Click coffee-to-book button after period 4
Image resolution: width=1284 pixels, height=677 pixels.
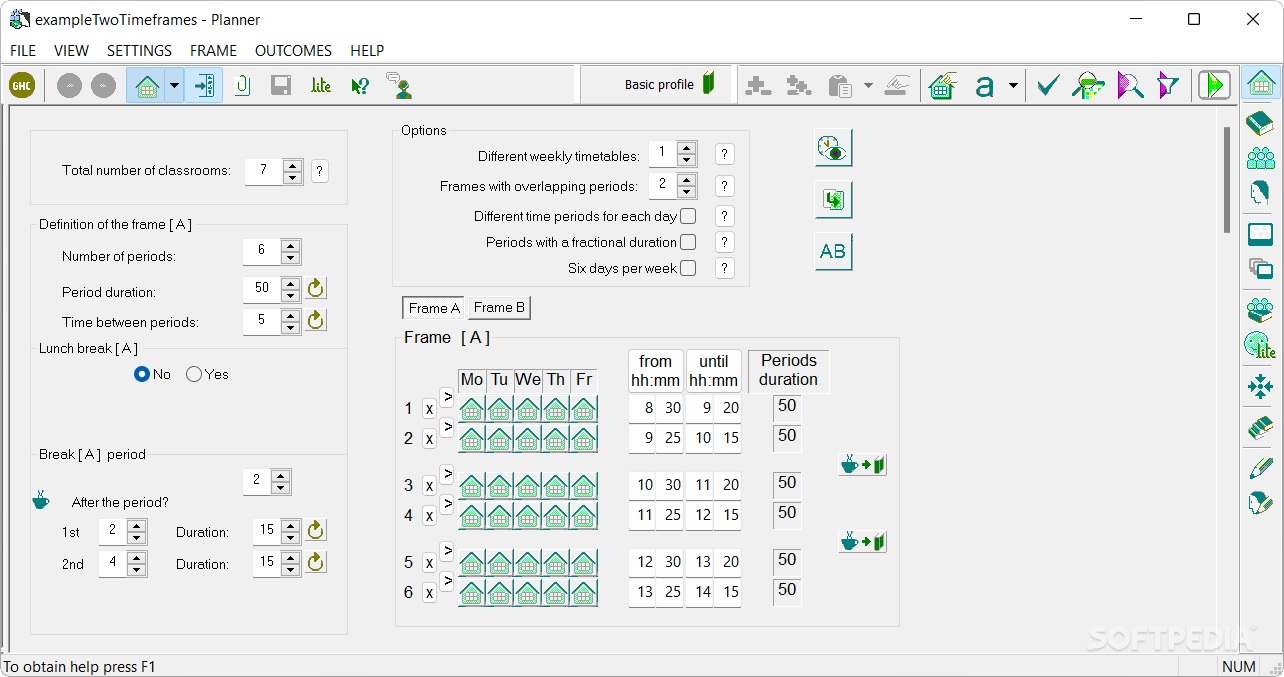coord(863,542)
